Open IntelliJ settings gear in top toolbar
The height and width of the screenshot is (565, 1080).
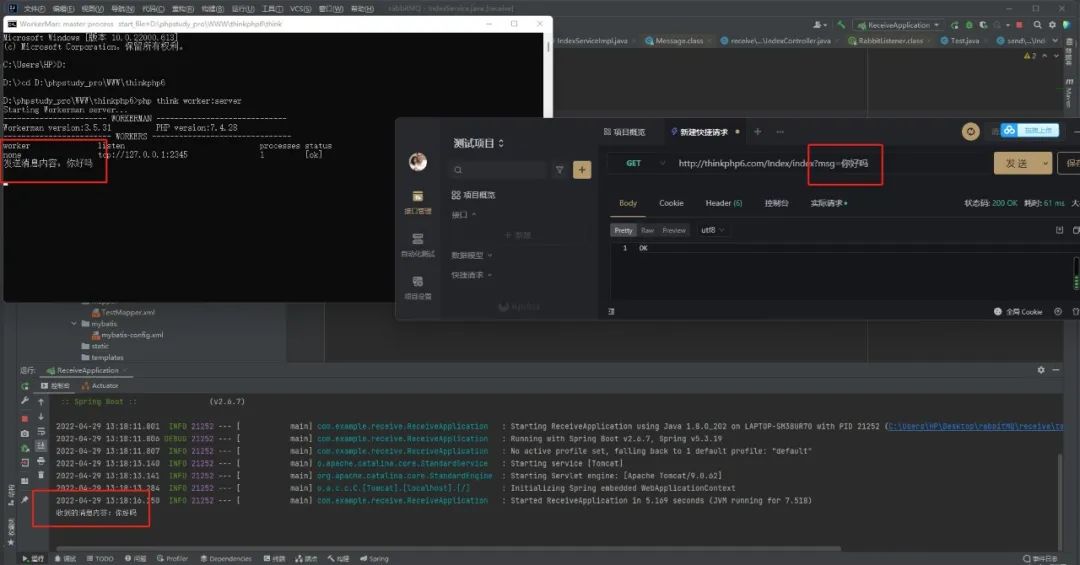pyautogui.click(x=1052, y=25)
